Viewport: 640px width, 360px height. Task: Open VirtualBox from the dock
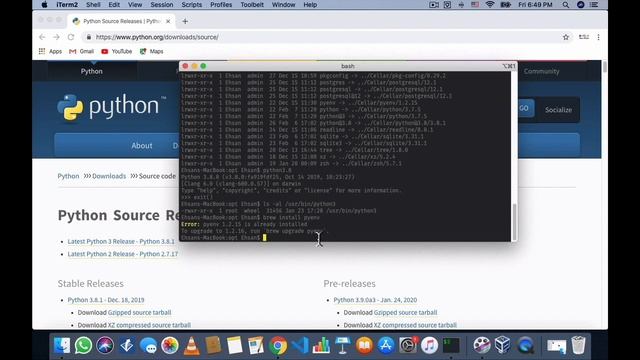(502, 345)
